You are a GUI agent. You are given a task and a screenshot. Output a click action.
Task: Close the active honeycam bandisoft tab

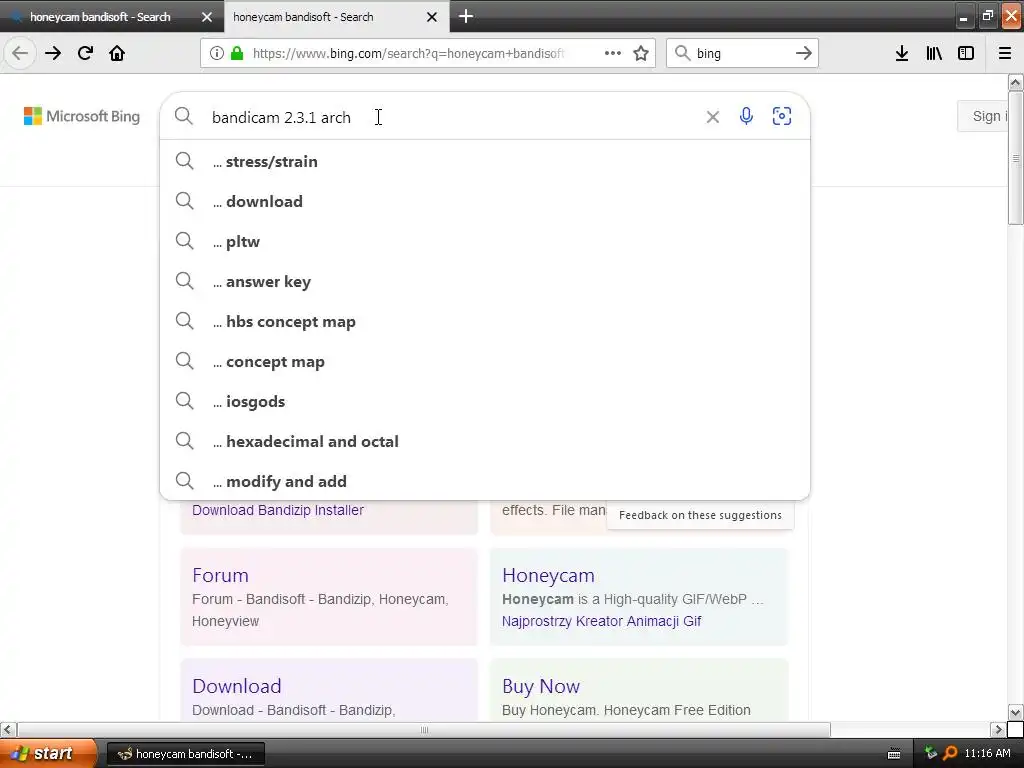432,17
